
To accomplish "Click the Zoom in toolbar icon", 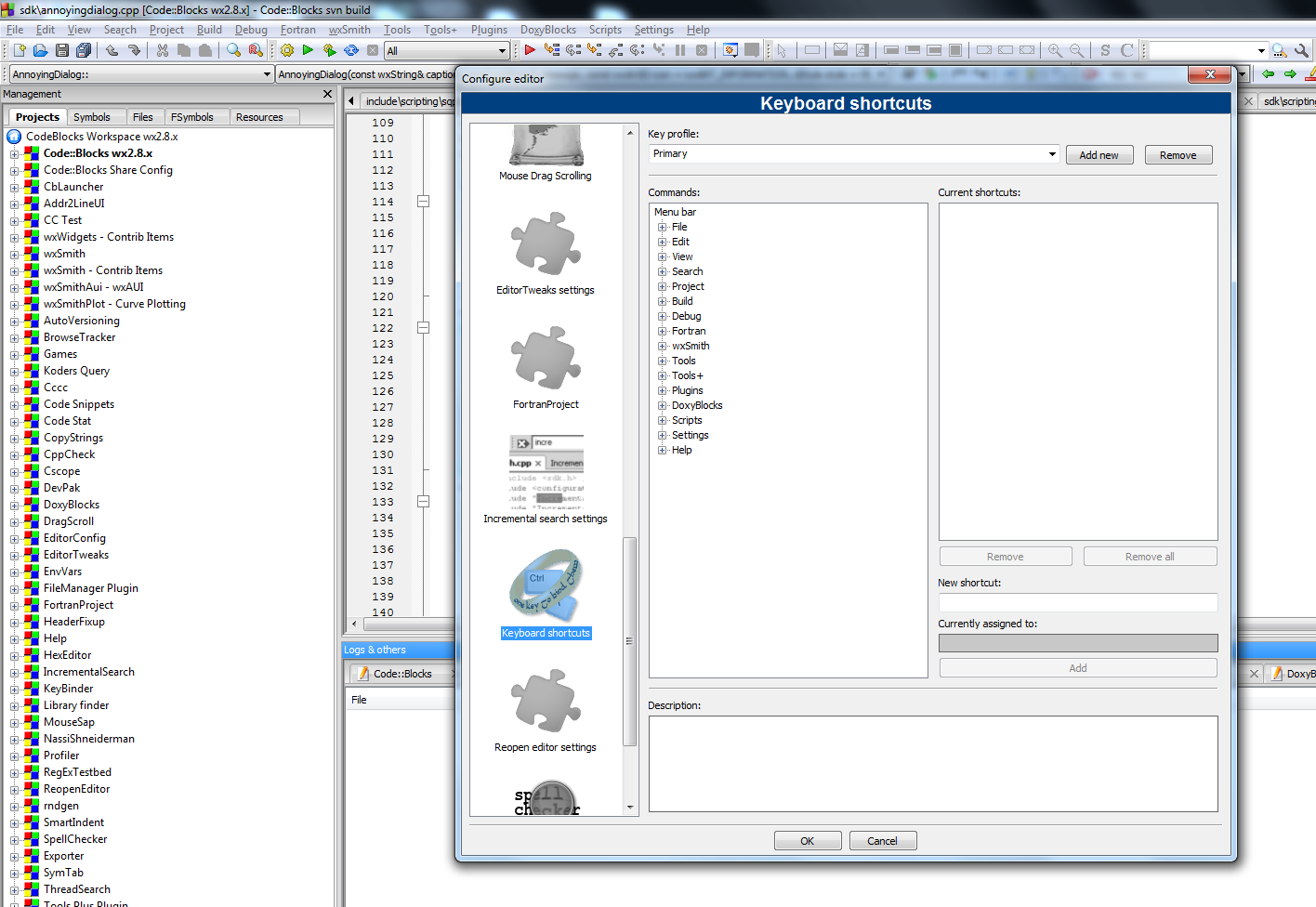I will [x=1055, y=50].
